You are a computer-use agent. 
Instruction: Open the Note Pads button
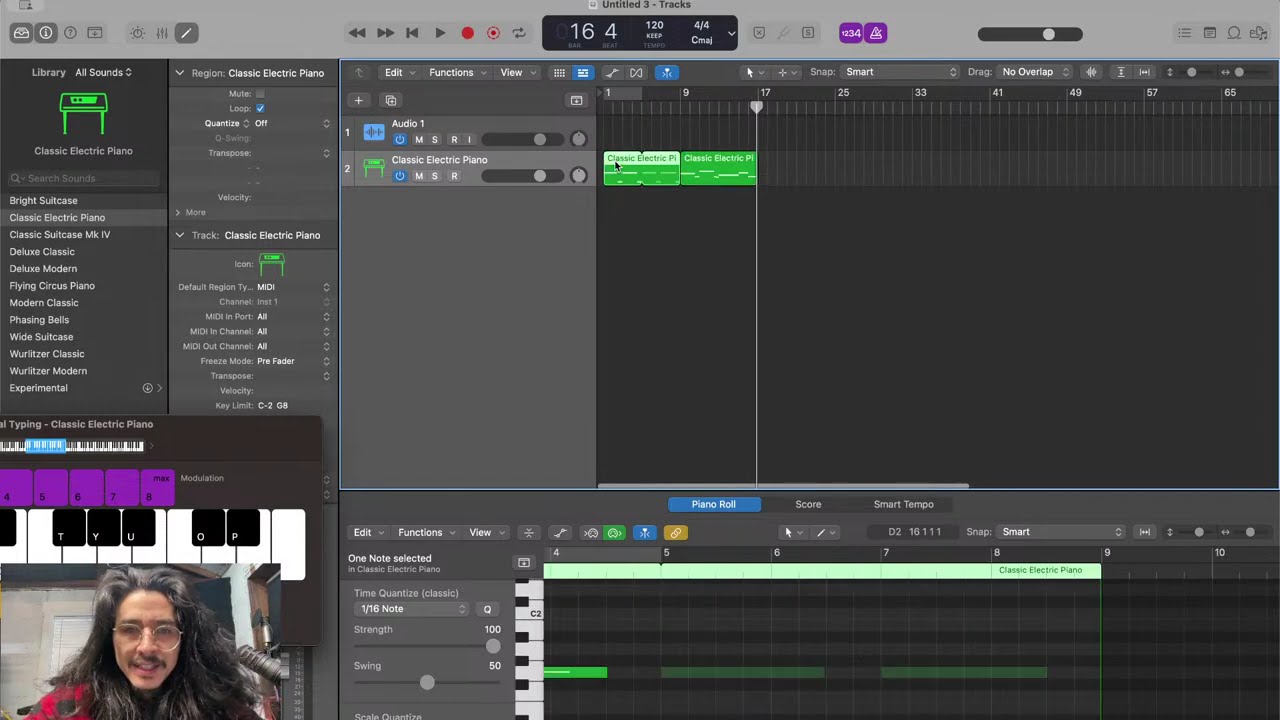[x=1210, y=33]
